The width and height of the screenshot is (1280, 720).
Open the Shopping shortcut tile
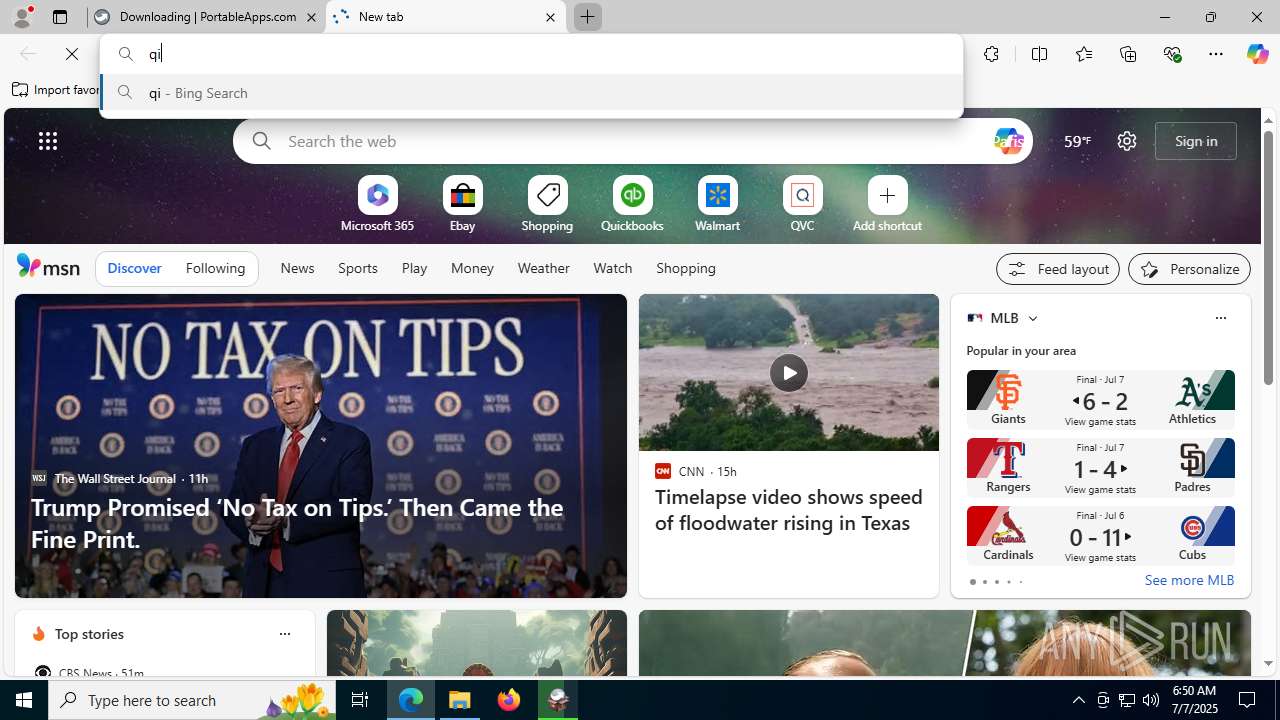pos(547,206)
